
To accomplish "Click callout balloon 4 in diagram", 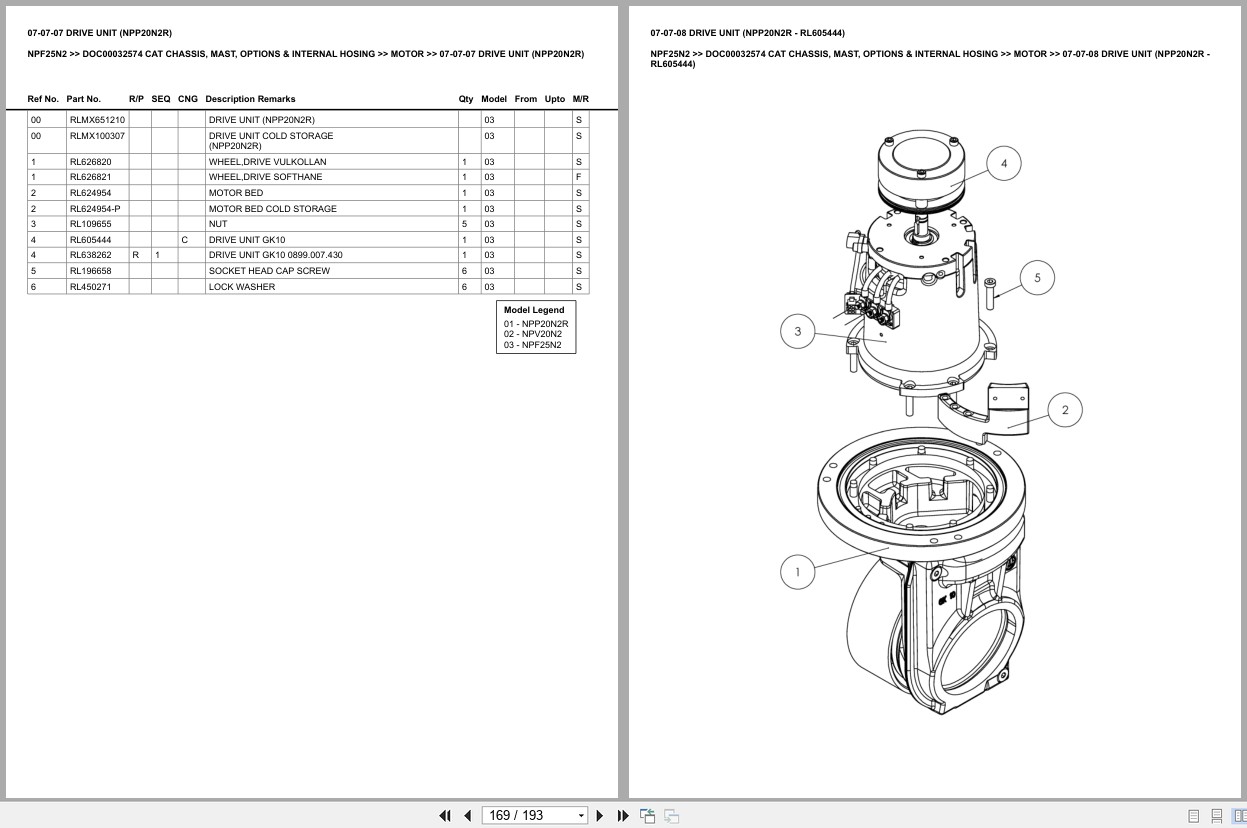I will 1004,163.
